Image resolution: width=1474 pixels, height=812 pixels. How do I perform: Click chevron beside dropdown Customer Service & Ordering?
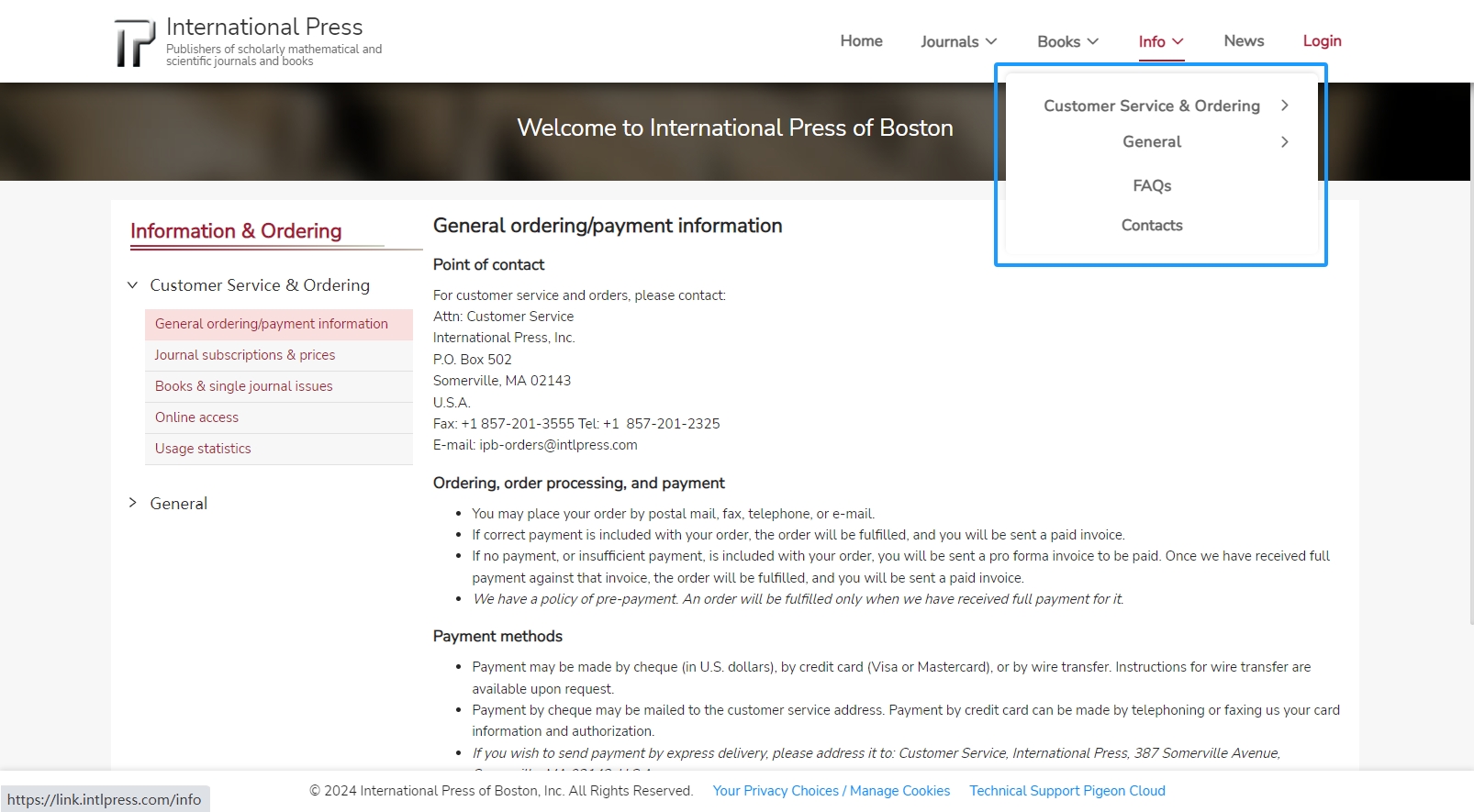[1285, 106]
